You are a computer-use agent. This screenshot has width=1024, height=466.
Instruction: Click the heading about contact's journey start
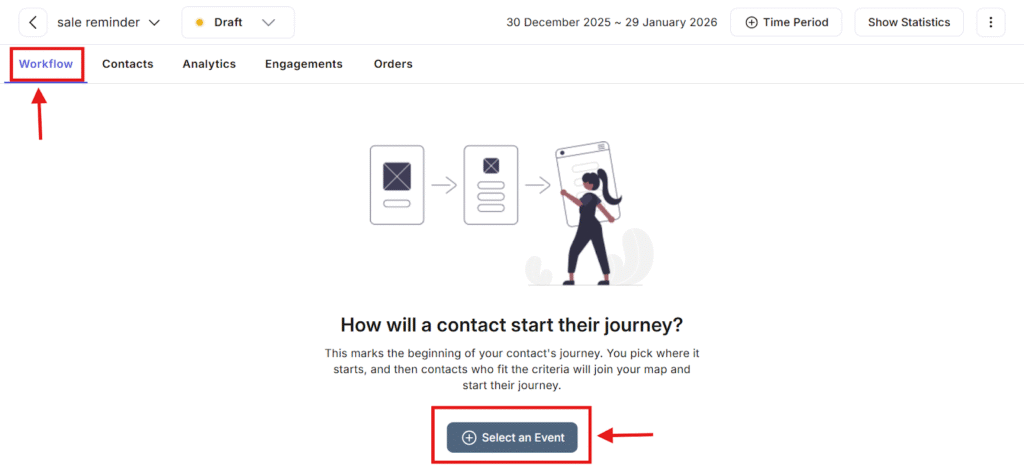[512, 325]
